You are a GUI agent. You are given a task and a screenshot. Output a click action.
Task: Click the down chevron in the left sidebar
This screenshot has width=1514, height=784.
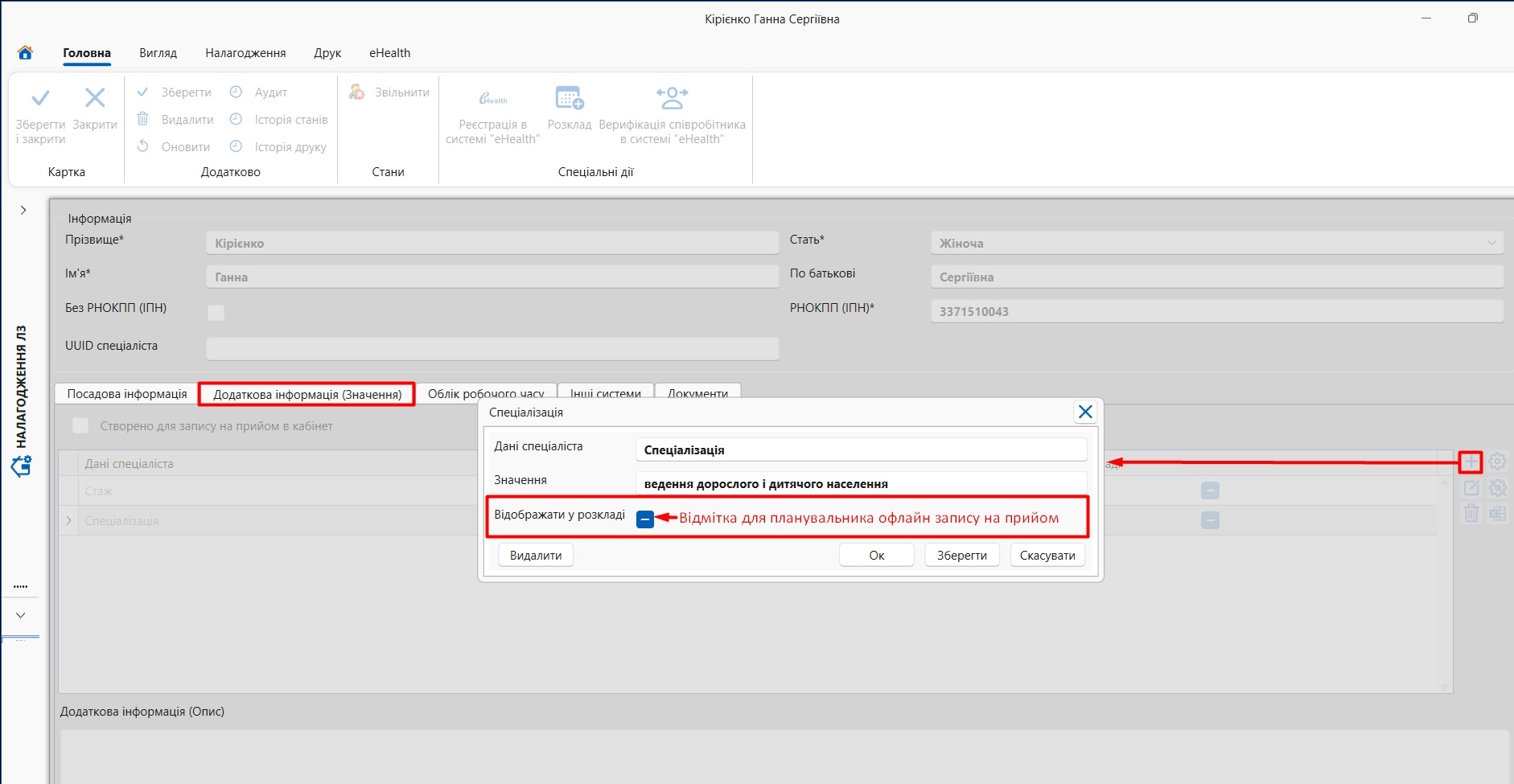(x=21, y=615)
